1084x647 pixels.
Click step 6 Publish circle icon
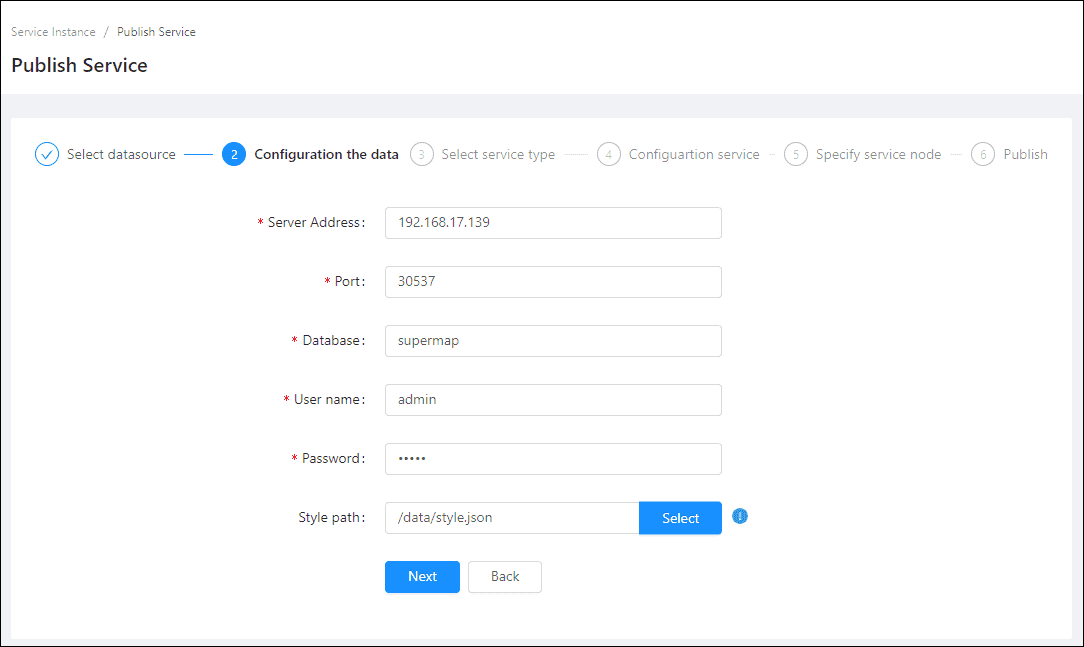coord(983,154)
